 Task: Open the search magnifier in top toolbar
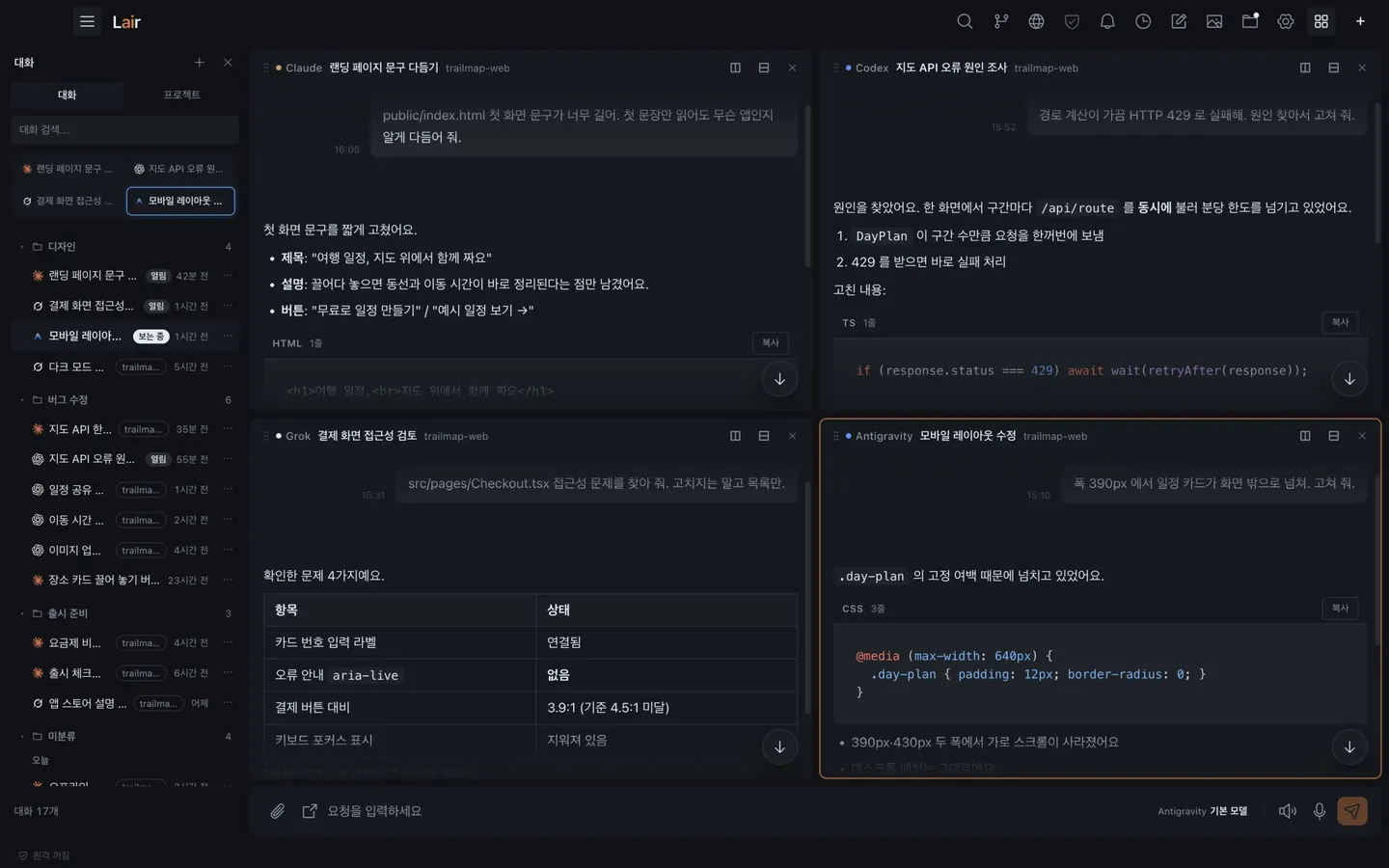tap(965, 21)
